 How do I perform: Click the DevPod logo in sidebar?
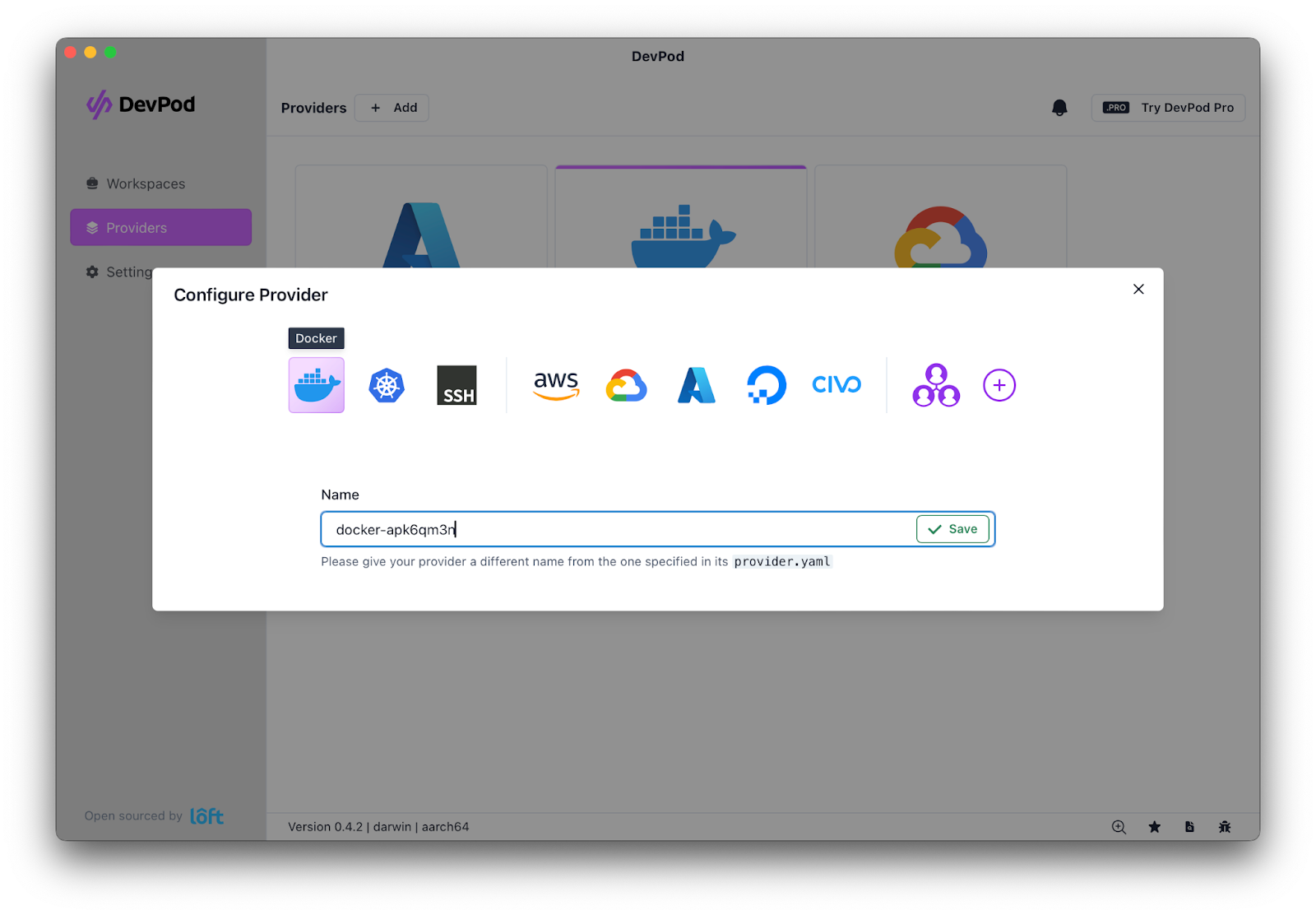141,105
